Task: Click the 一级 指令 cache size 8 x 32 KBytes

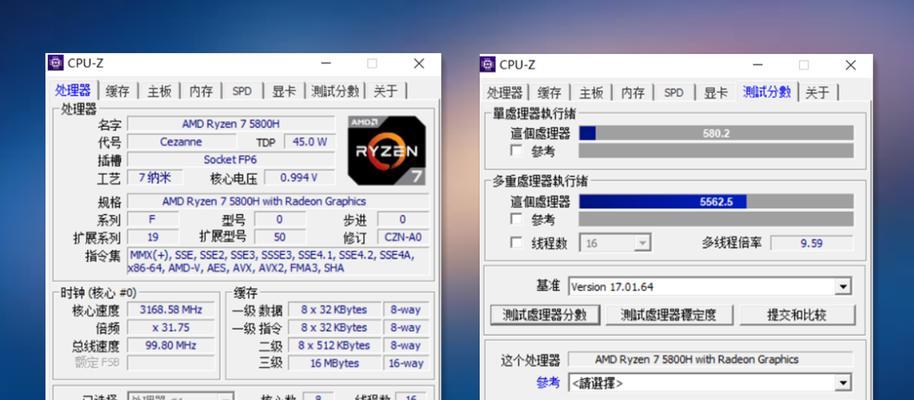Action: click(x=335, y=327)
